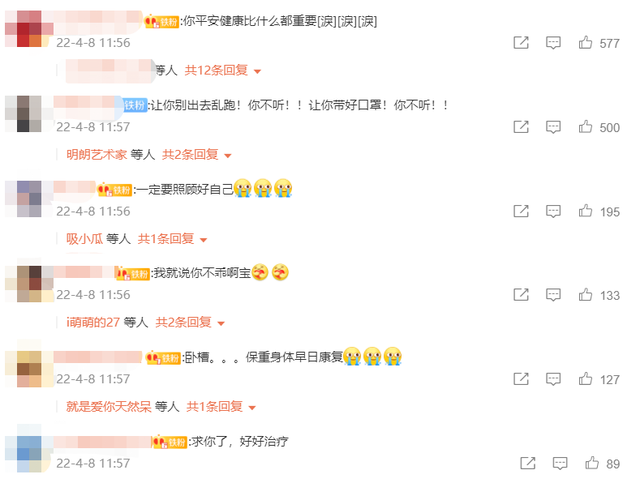
Task: Reply to the comment with 195 likes
Action: [x=553, y=211]
